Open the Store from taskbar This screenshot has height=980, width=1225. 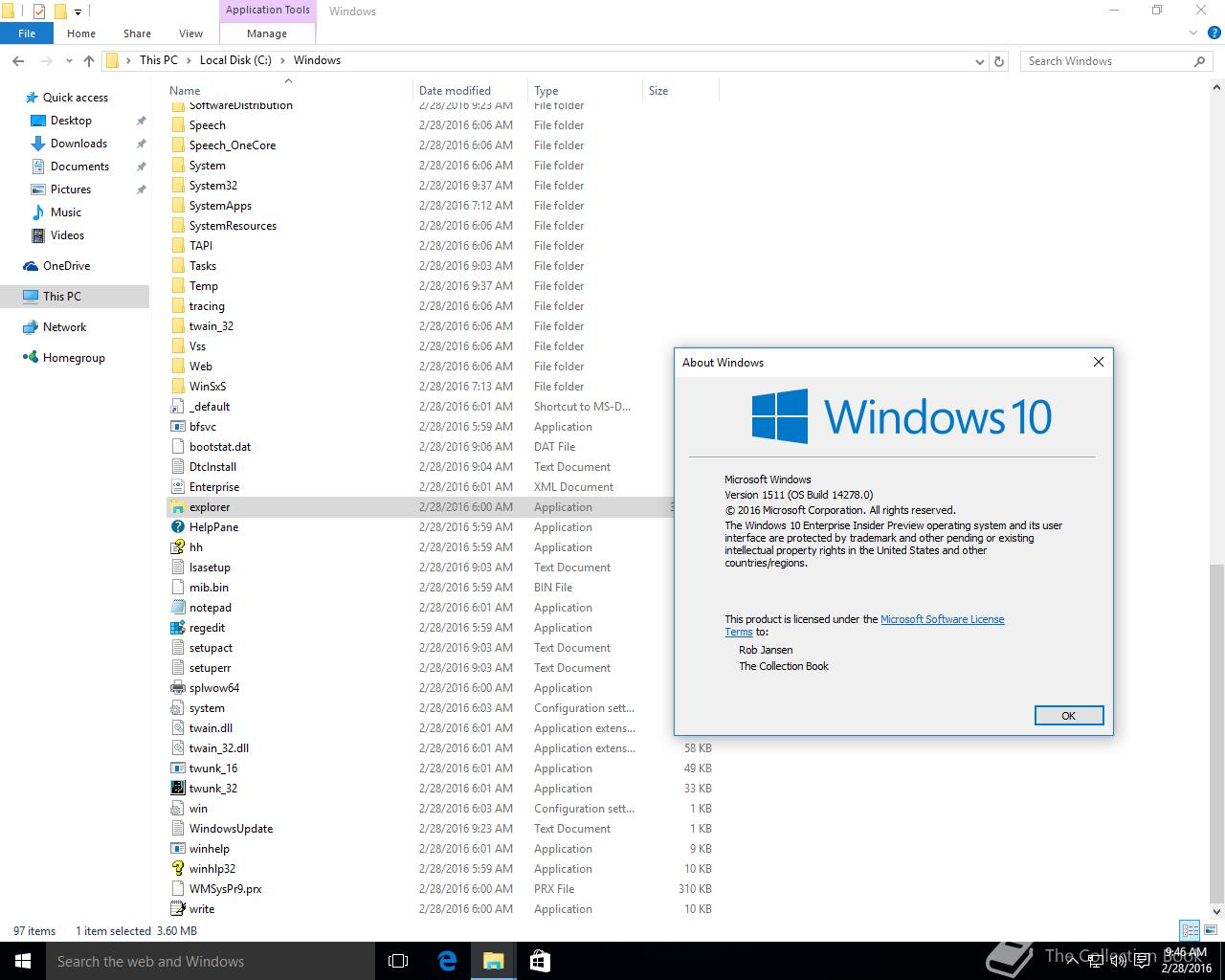pos(540,961)
